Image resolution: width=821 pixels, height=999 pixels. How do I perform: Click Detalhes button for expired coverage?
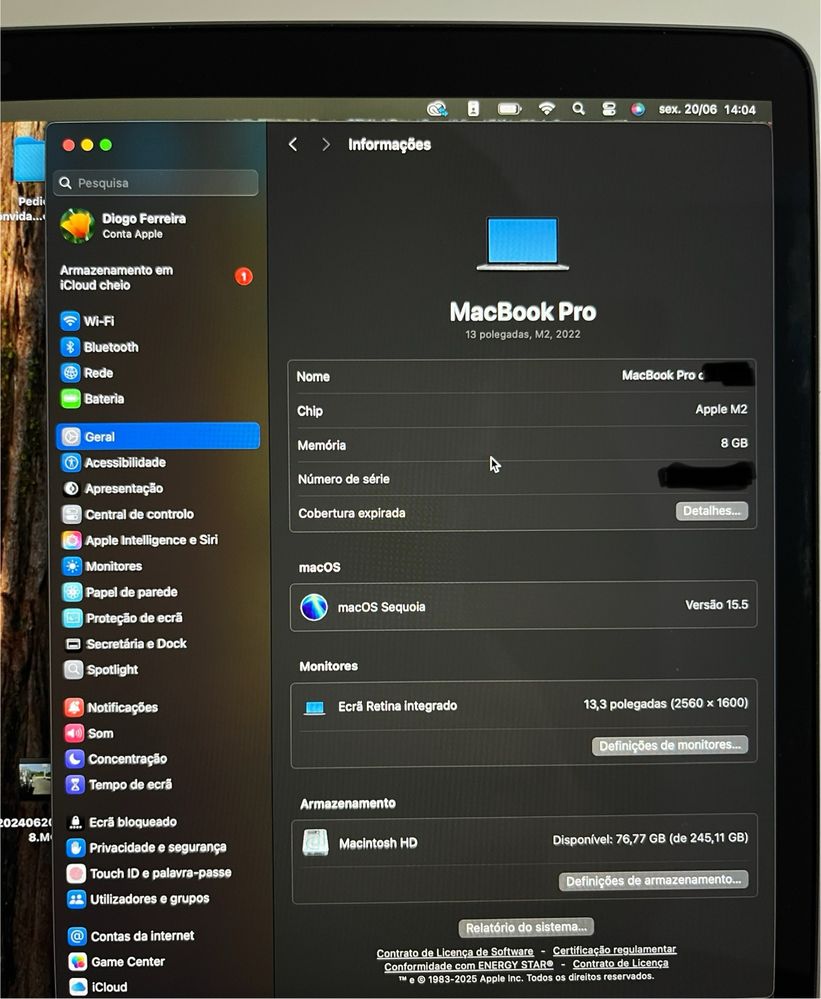pyautogui.click(x=711, y=510)
